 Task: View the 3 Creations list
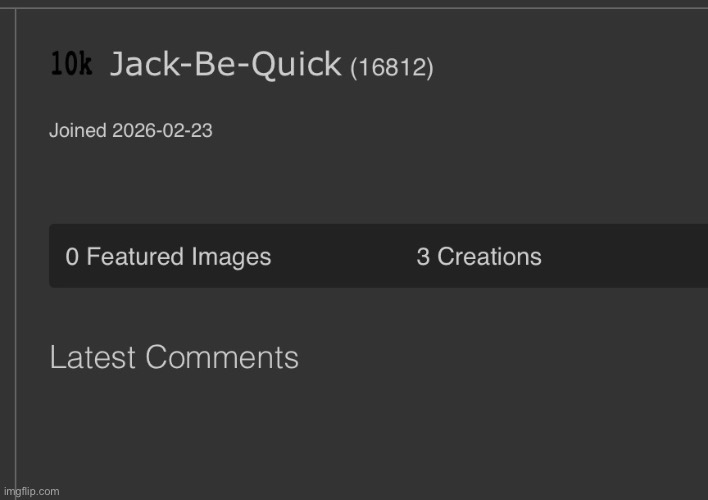point(478,257)
